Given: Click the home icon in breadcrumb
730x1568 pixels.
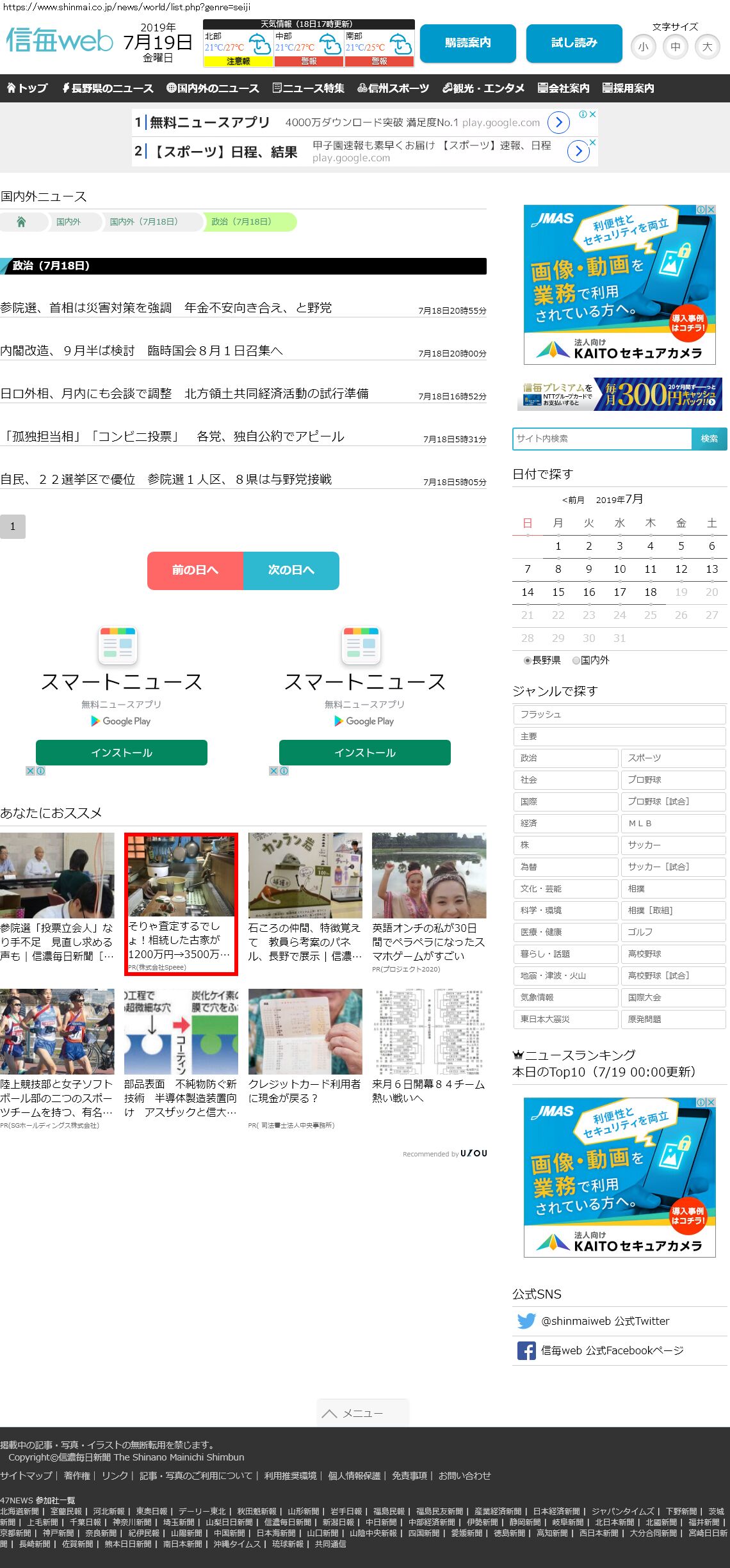Looking at the screenshot, I should [21, 221].
